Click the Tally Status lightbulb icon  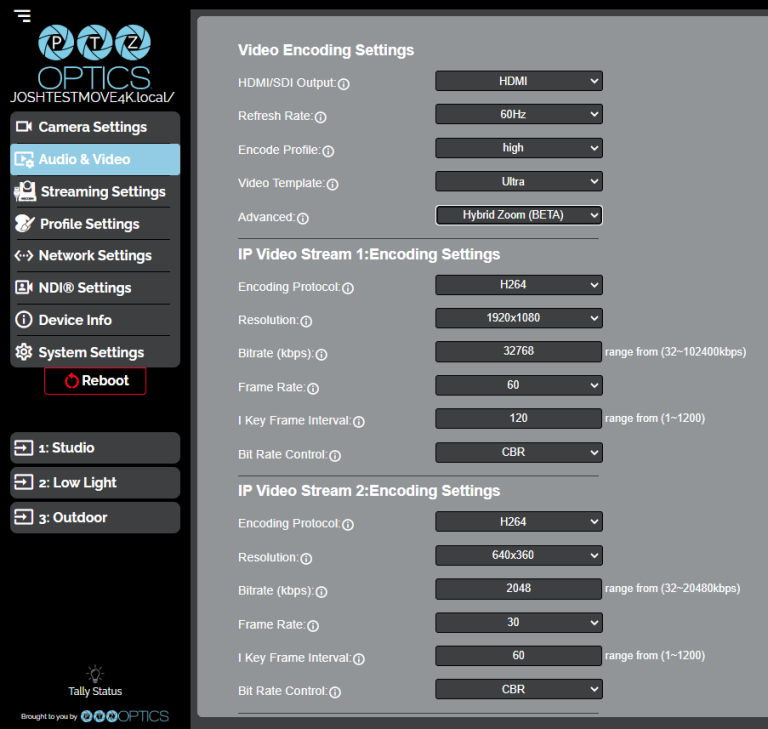point(95,673)
